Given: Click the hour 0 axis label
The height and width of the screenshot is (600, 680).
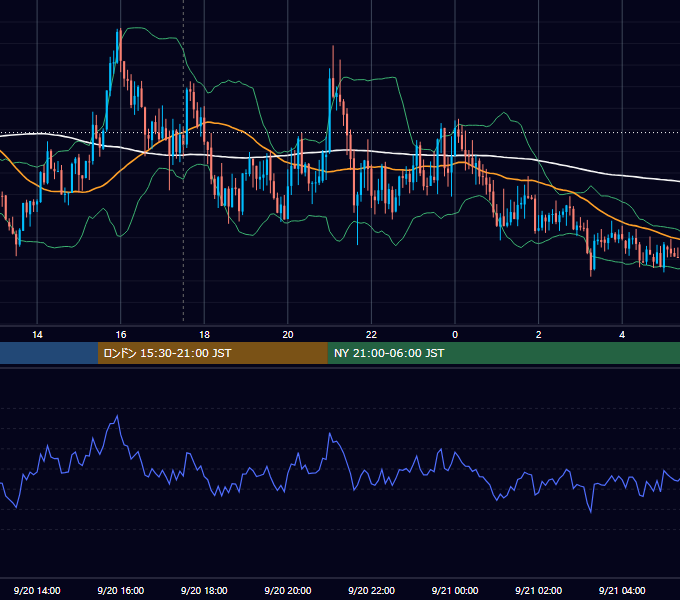Looking at the screenshot, I should (x=455, y=335).
